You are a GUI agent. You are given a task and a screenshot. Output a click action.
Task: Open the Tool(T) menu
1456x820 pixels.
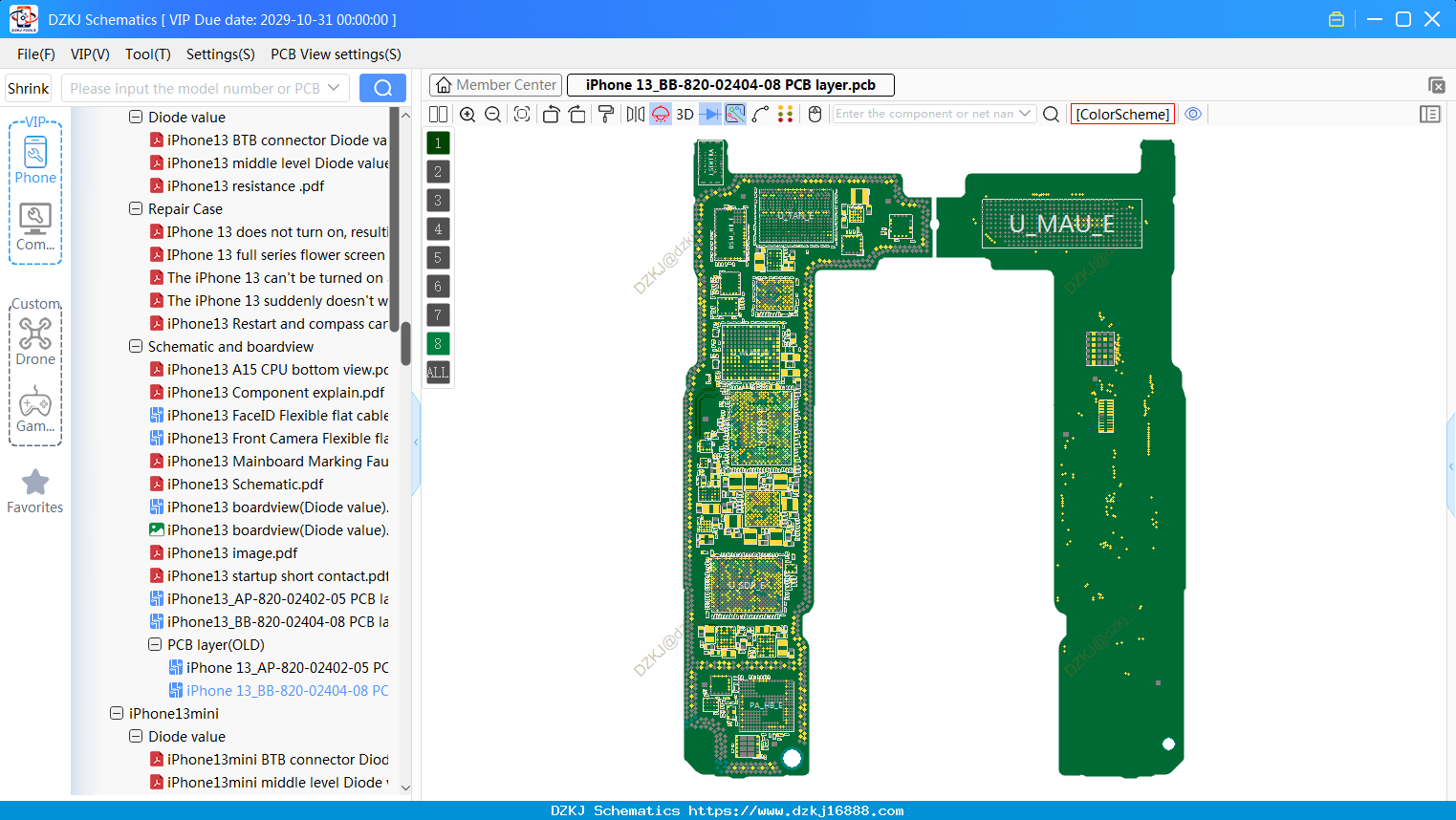click(148, 54)
